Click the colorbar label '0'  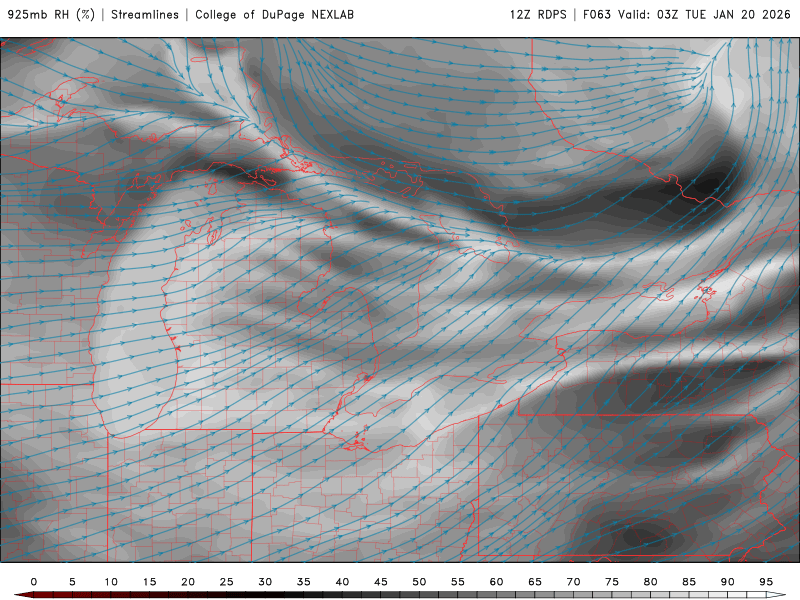(34, 582)
